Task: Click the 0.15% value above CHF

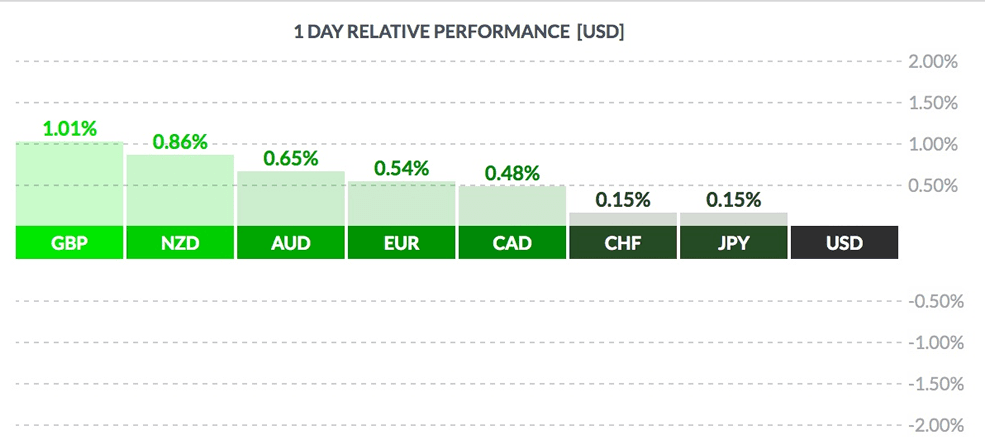Action: point(623,200)
